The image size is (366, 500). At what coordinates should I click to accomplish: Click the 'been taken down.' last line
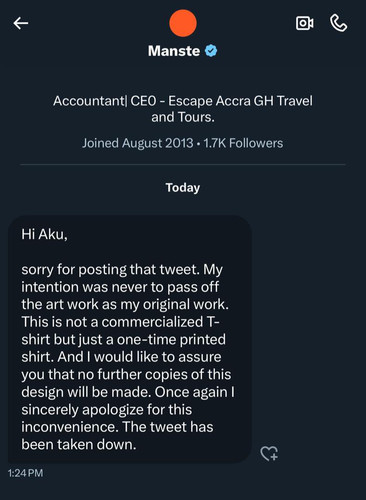pyautogui.click(x=79, y=444)
